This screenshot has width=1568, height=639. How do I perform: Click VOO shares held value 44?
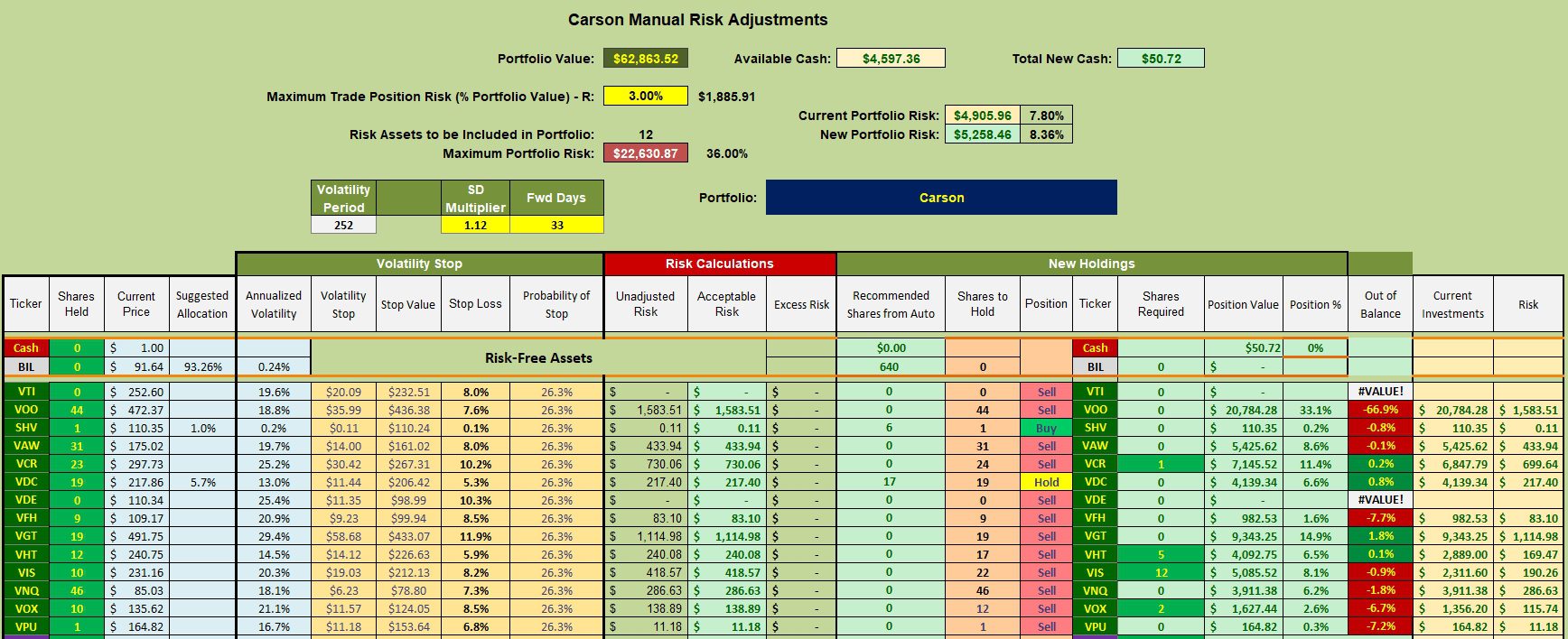77,410
